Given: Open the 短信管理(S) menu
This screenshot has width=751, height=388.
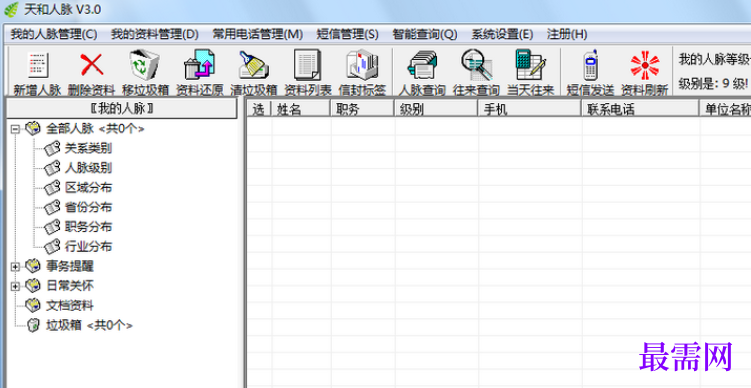Looking at the screenshot, I should coord(348,34).
